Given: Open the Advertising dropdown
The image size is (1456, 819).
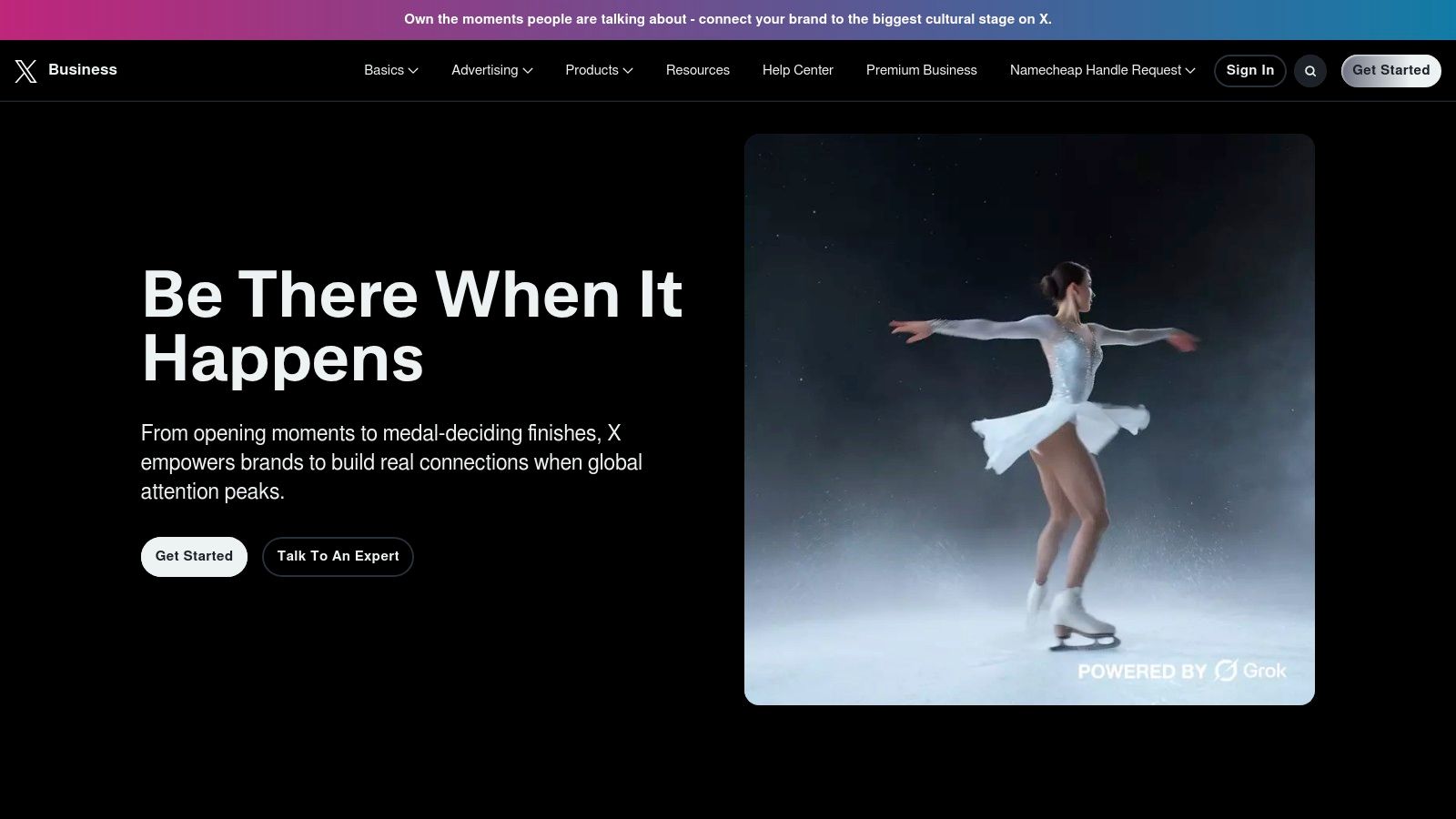Looking at the screenshot, I should coord(491,70).
